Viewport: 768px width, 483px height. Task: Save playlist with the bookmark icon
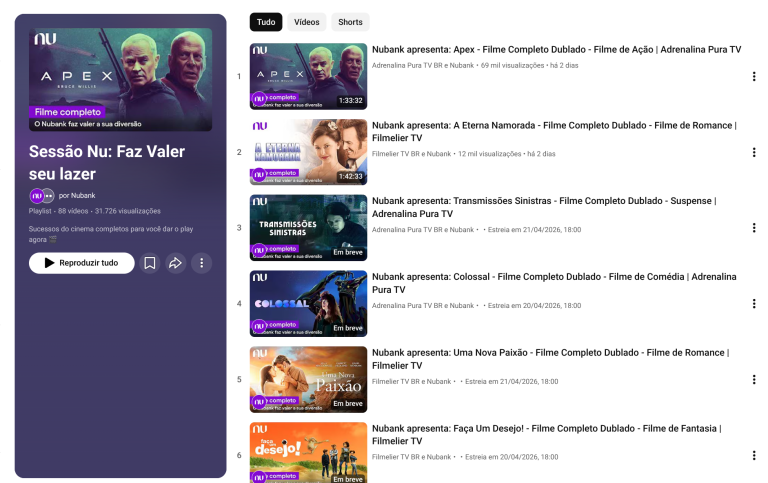pyautogui.click(x=150, y=263)
